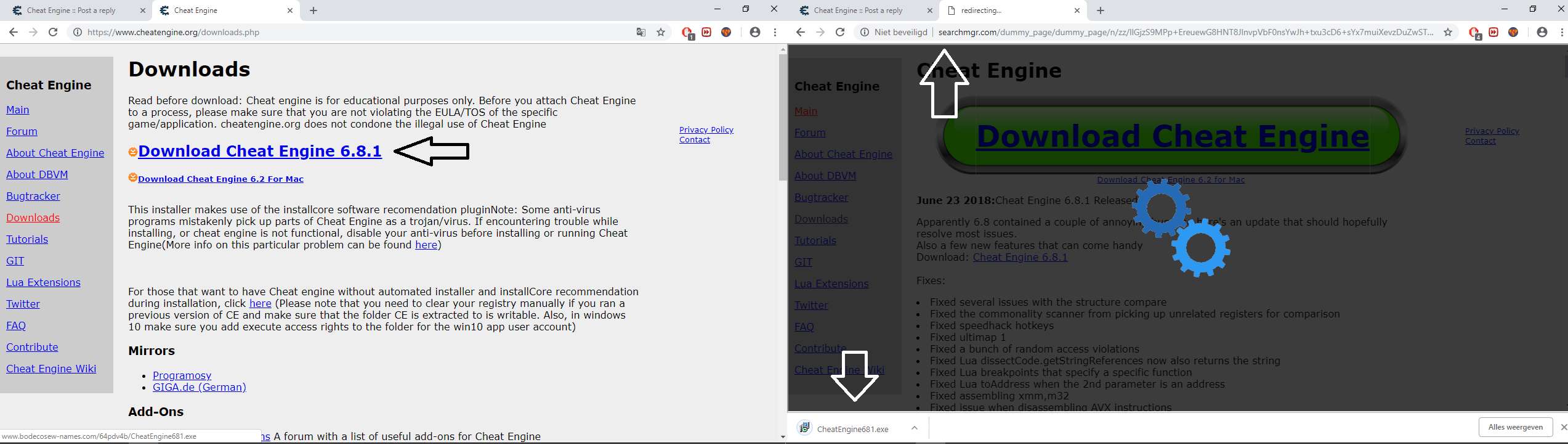The image size is (1568, 445).
Task: Close the download bar with X
Action: 1563,427
